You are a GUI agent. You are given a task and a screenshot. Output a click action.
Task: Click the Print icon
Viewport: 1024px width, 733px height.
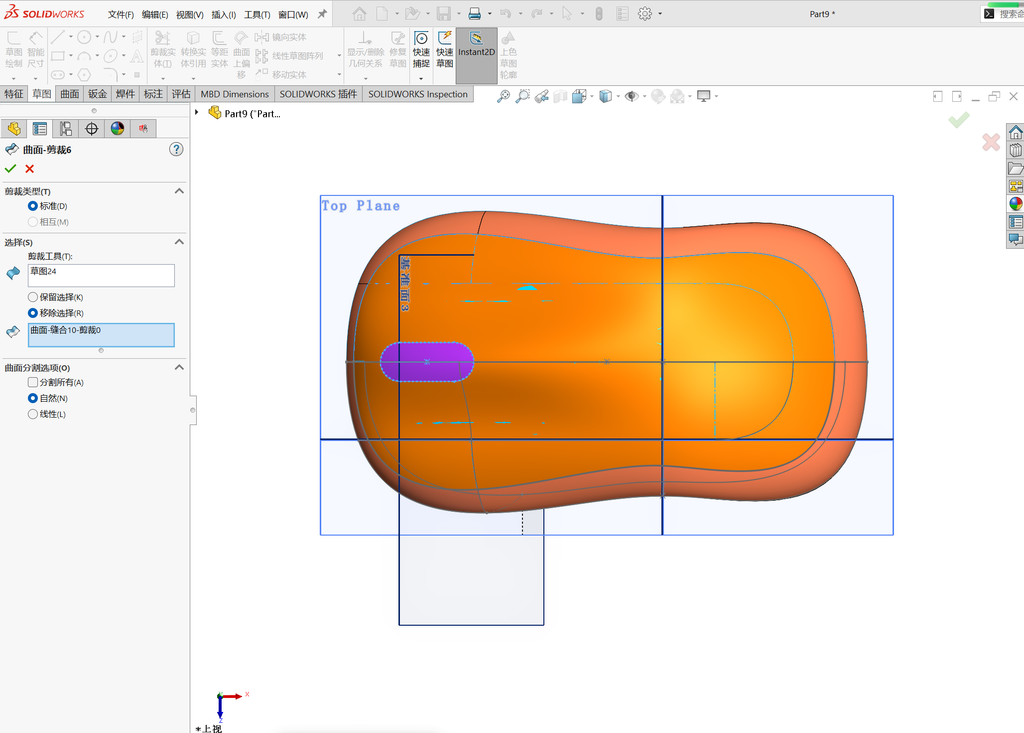(475, 14)
